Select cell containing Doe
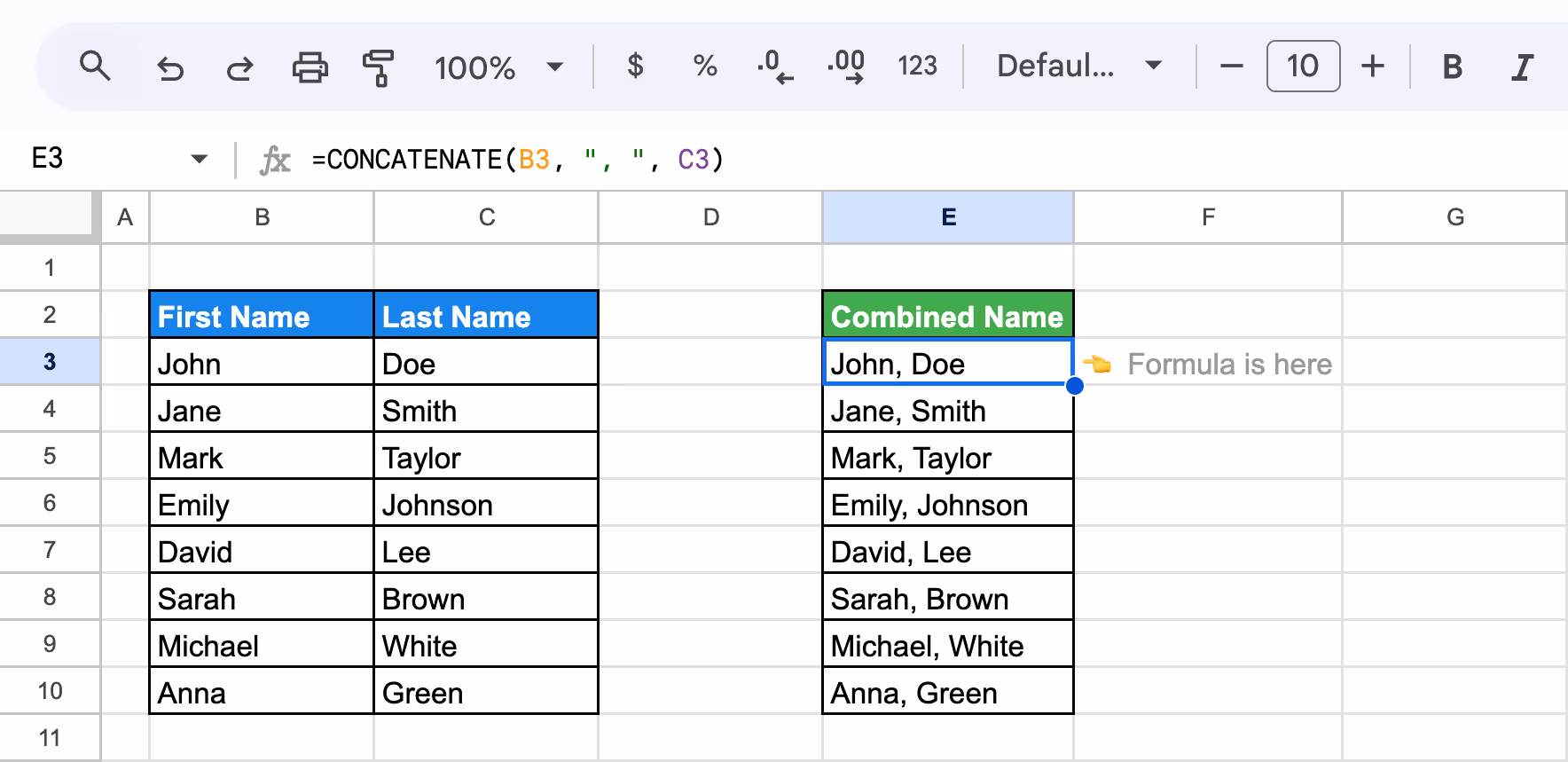This screenshot has width=1568, height=762. pos(486,362)
